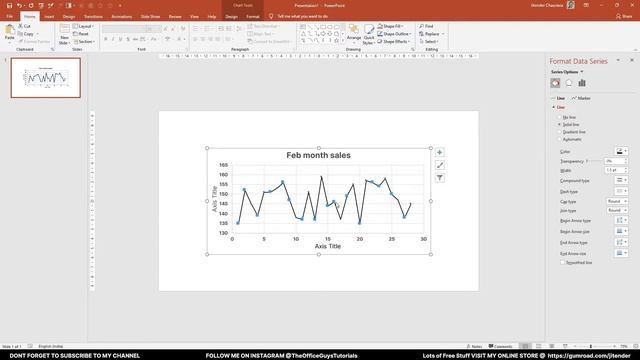The image size is (640, 360).
Task: Click the user account avatar picture
Action: pyautogui.click(x=571, y=5)
